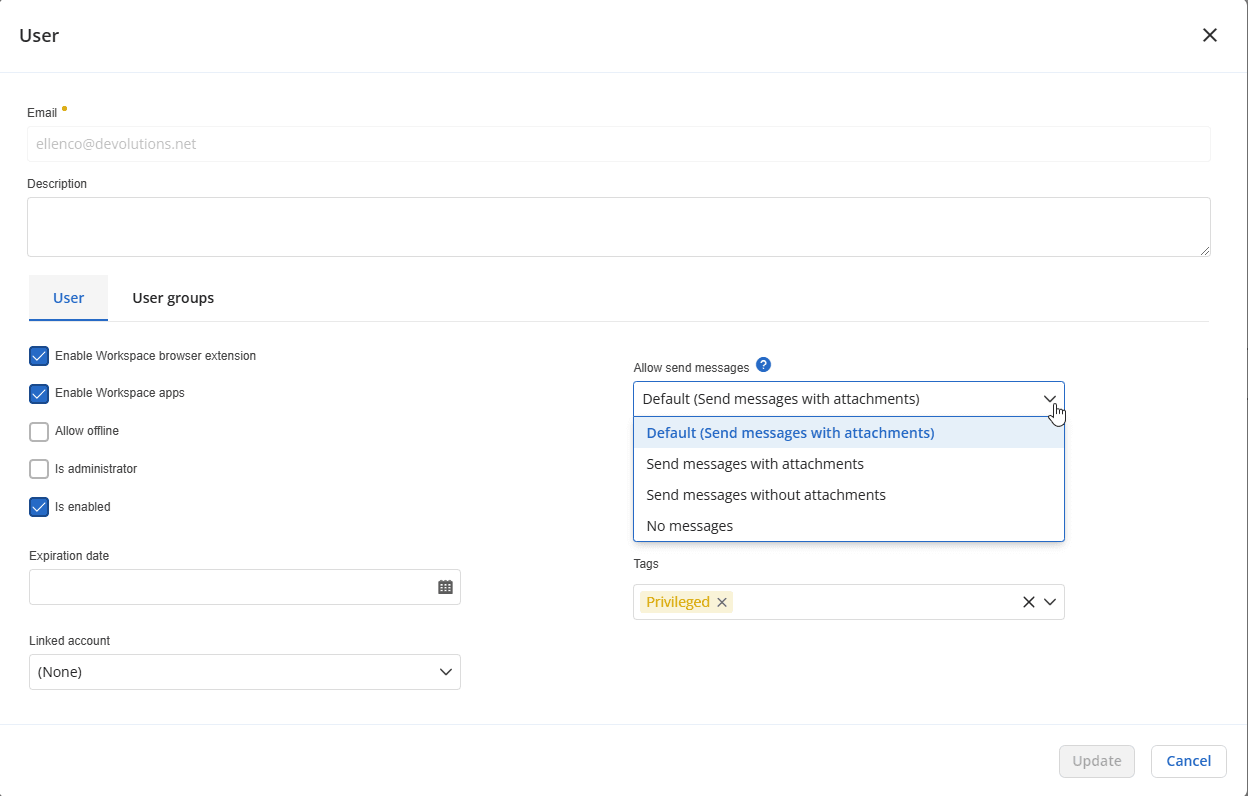Screen dimensions: 1248x796
Task: Collapse the Allow send messages dropdown
Action: click(1049, 399)
